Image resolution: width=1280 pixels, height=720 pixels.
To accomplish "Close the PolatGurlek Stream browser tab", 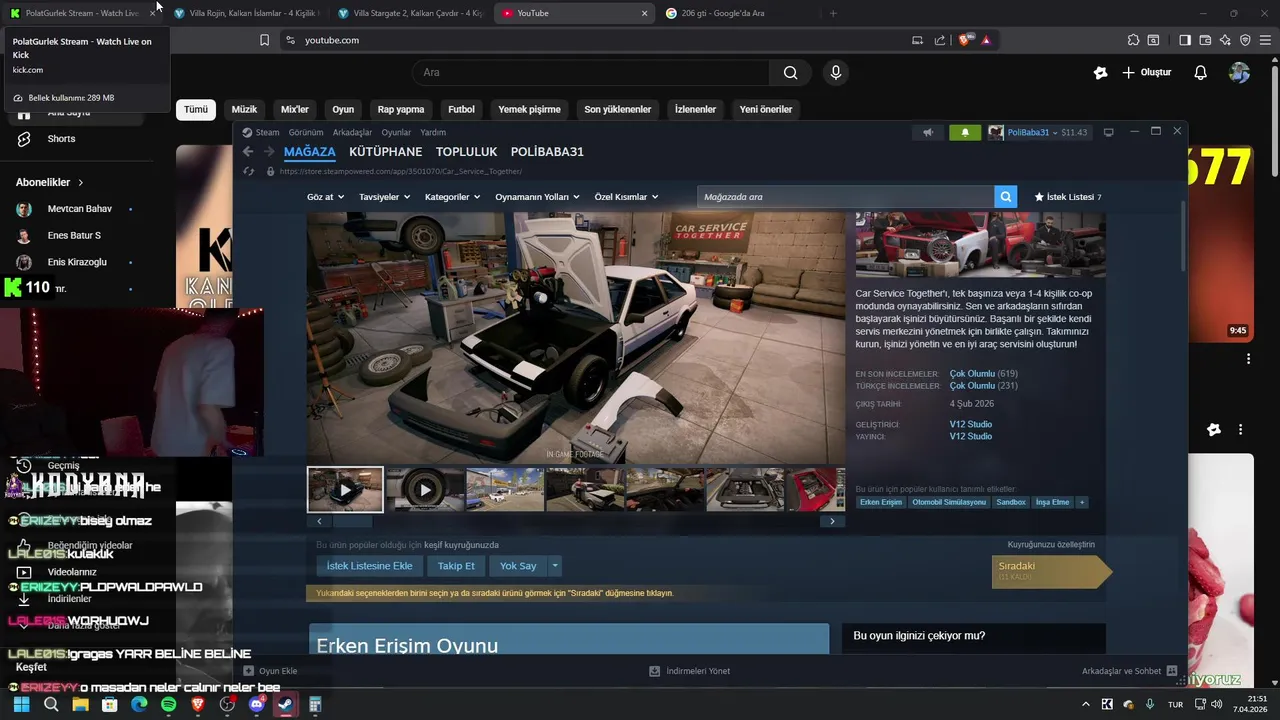I will (152, 13).
